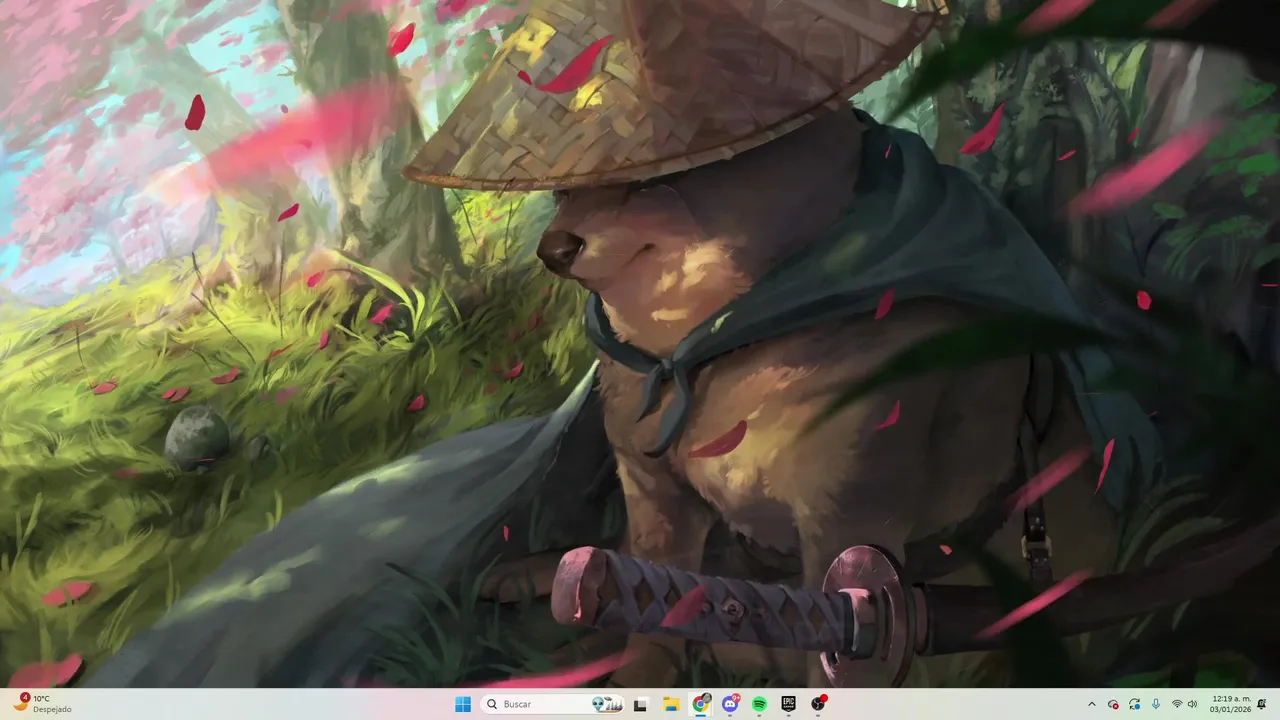Click the Windows Update sync tray icon
The image size is (1280, 720).
pyautogui.click(x=1134, y=704)
